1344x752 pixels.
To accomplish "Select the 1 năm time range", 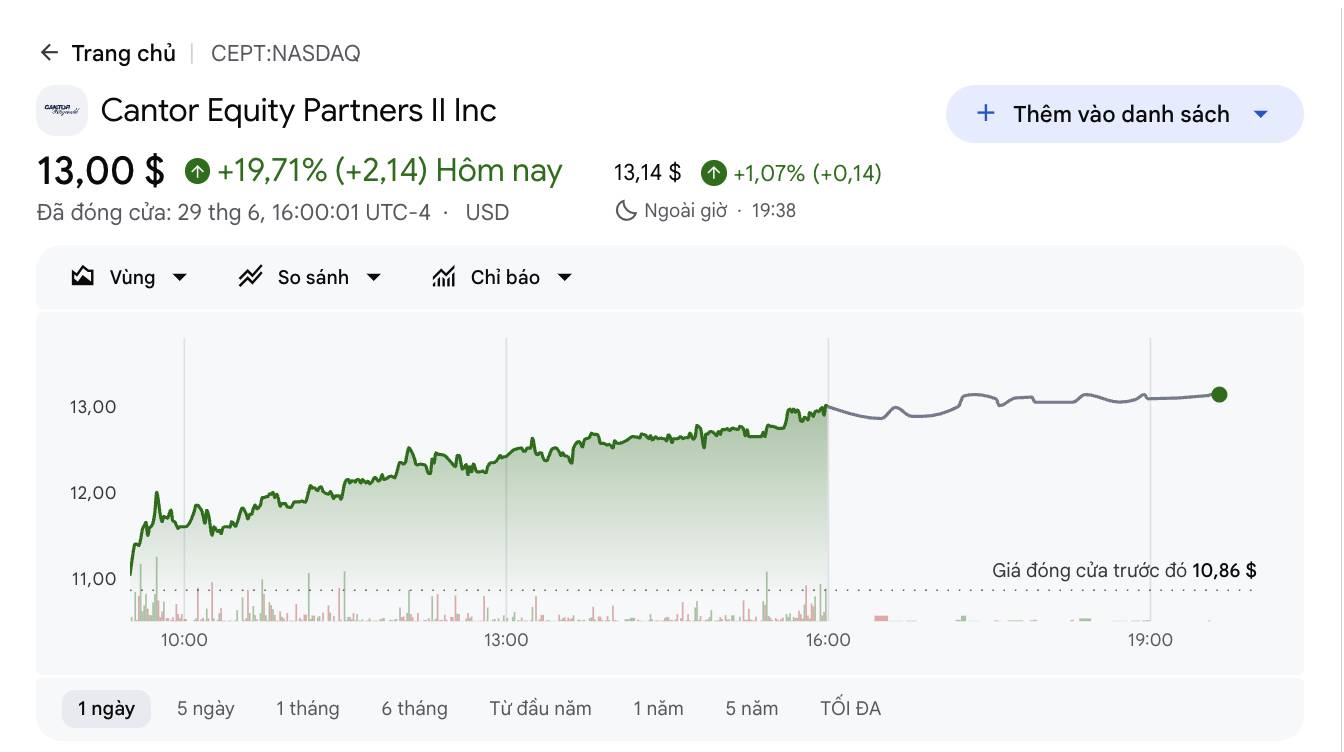I will coord(658,708).
